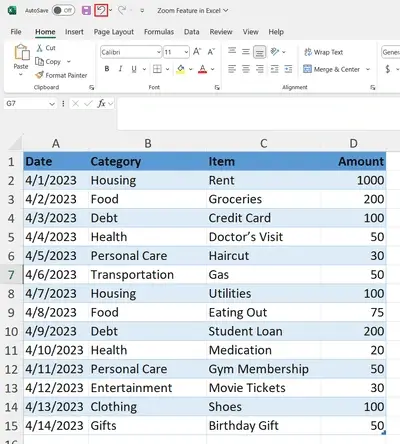Viewport: 400px width, 444px height.
Task: Click the red Font Color icon
Action: 202,69
